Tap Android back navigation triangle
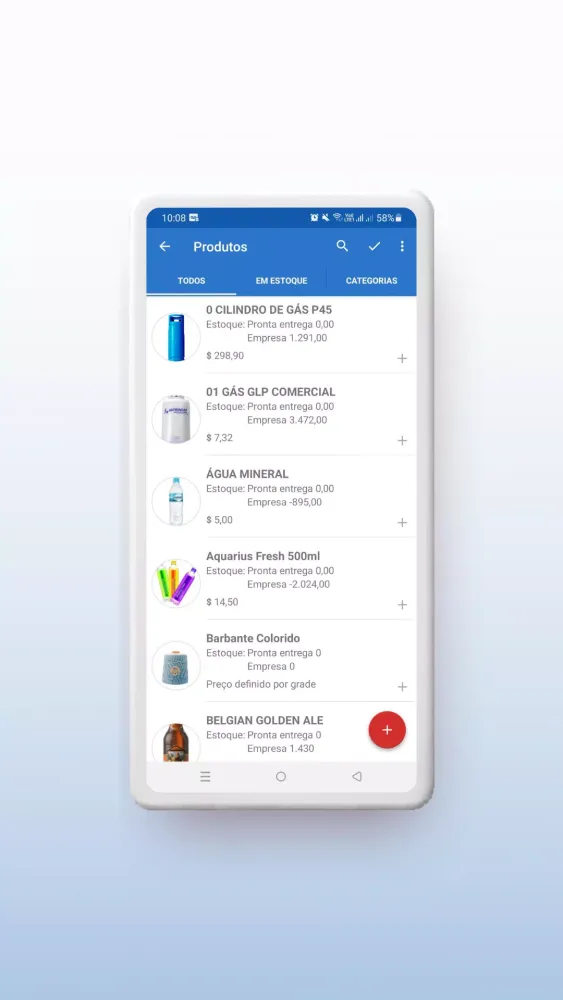The height and width of the screenshot is (1000, 563). click(x=356, y=777)
